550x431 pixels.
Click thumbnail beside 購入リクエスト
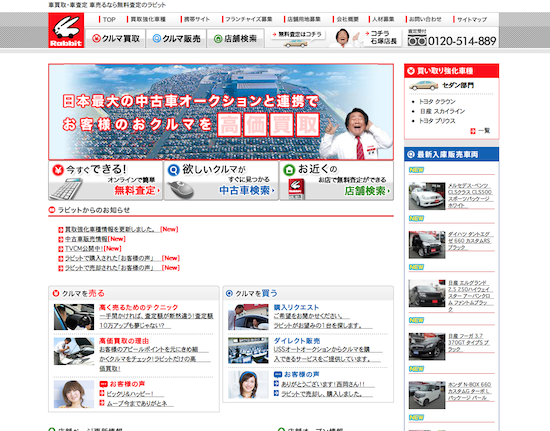tap(248, 317)
